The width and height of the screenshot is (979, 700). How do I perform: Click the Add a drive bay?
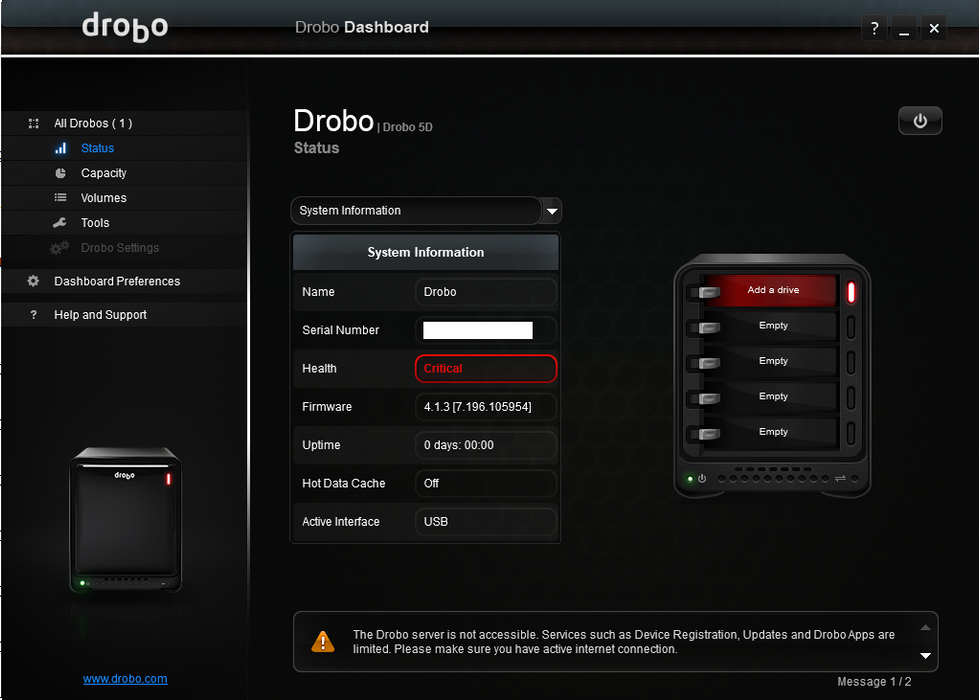(x=773, y=290)
